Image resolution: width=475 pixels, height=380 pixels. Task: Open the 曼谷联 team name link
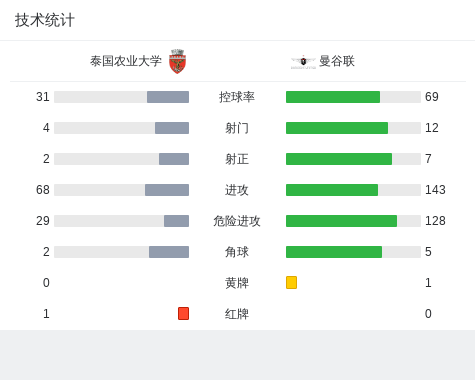(337, 61)
